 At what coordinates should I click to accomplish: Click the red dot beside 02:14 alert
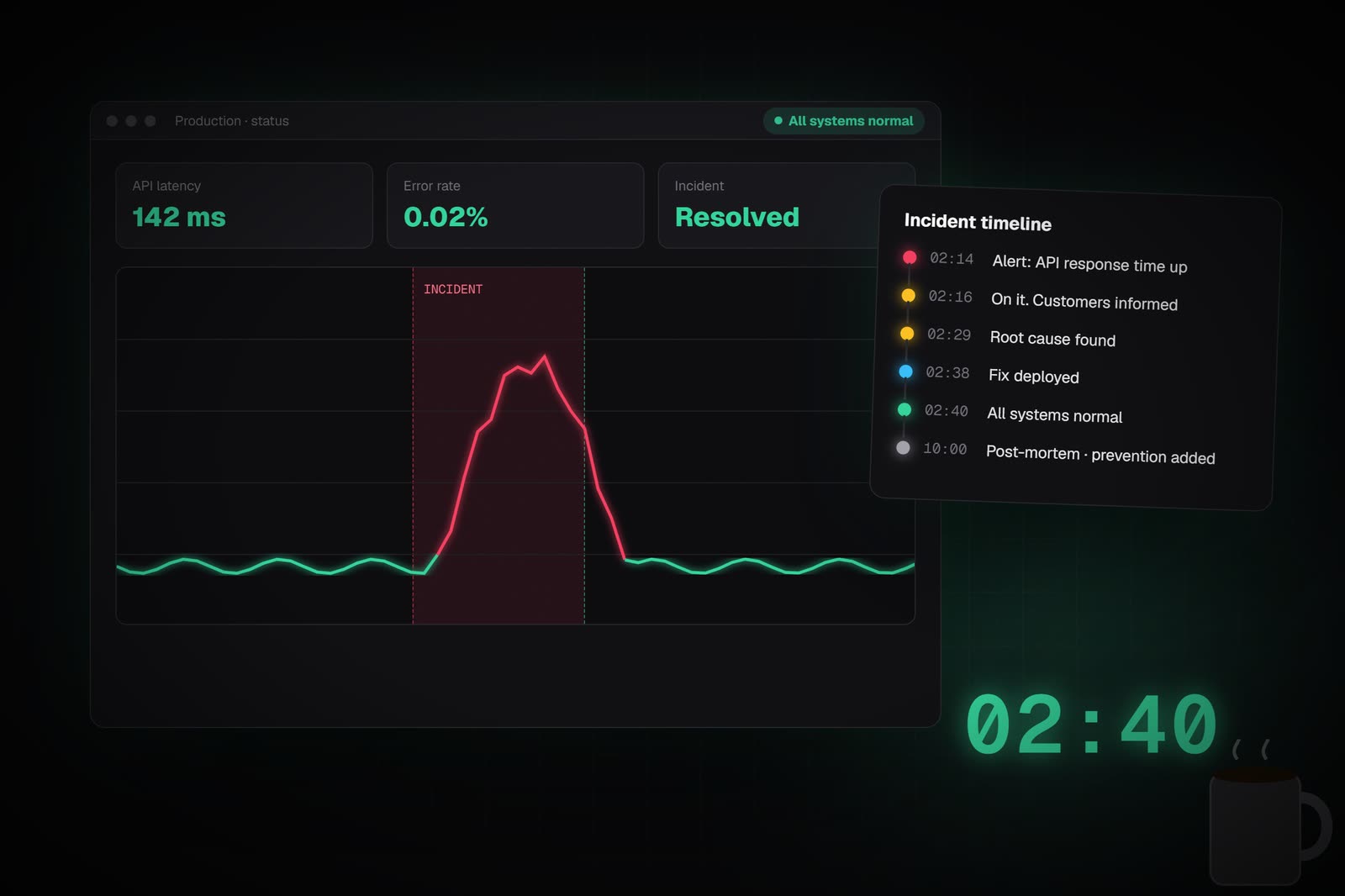(x=910, y=257)
